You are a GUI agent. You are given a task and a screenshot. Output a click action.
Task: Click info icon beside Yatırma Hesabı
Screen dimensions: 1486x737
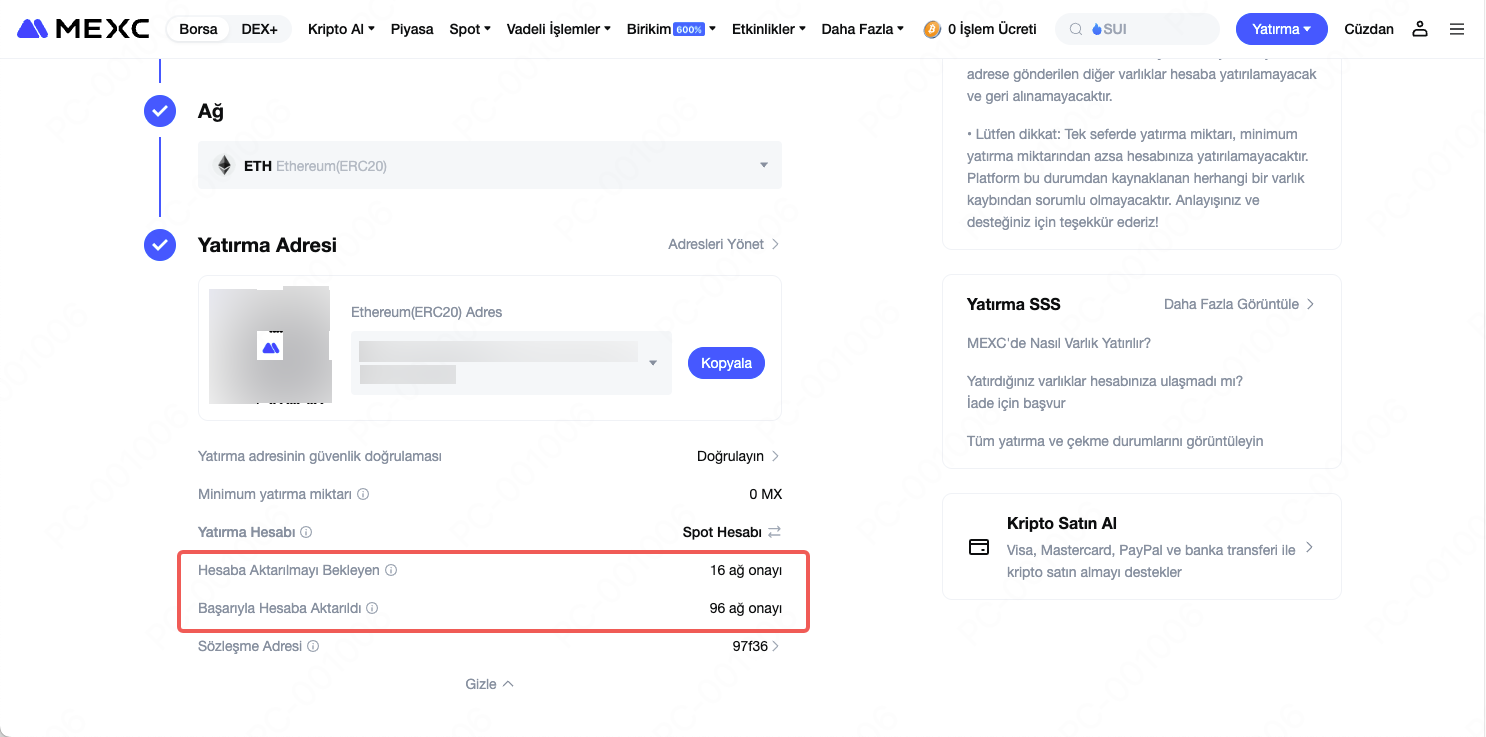coord(306,532)
